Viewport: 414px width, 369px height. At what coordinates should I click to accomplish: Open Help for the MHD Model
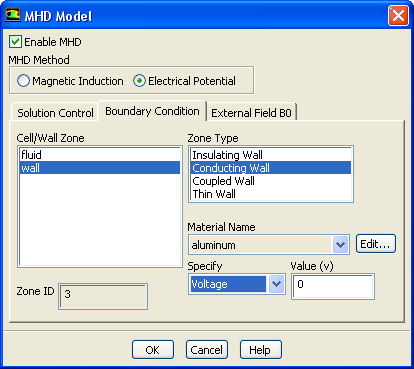260,350
